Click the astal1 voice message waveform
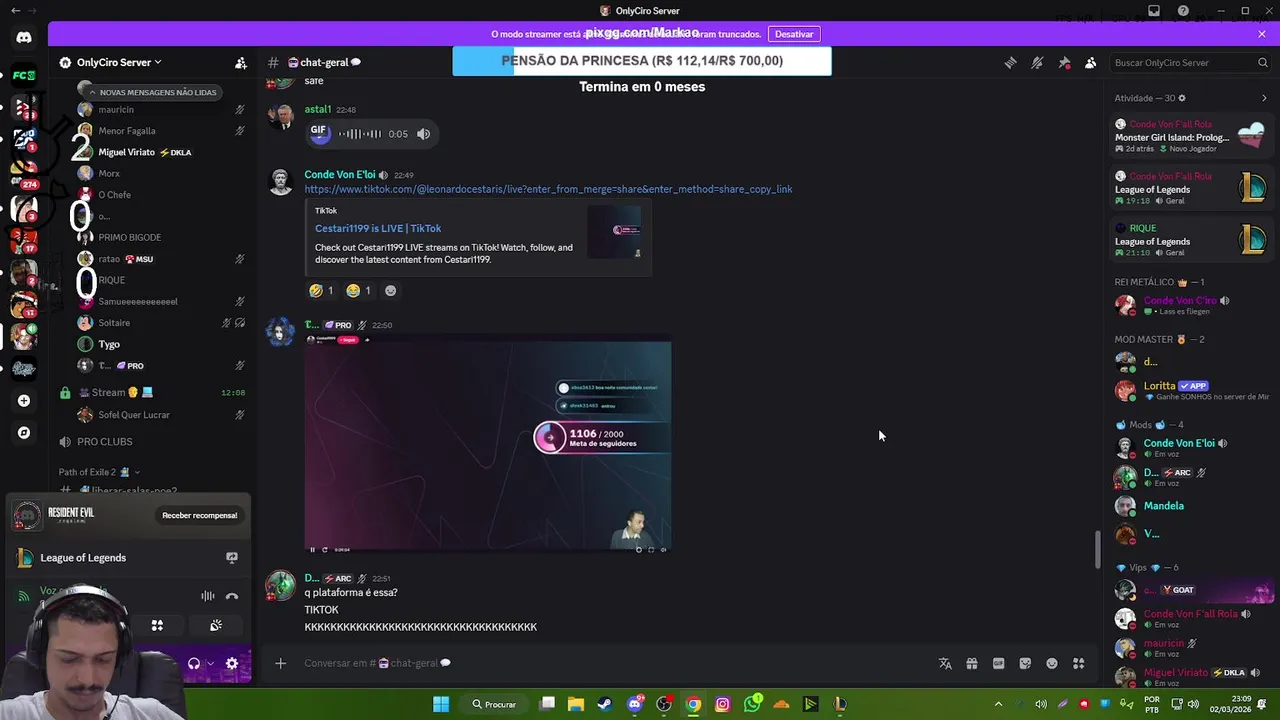The width and height of the screenshot is (1280, 720). point(360,134)
